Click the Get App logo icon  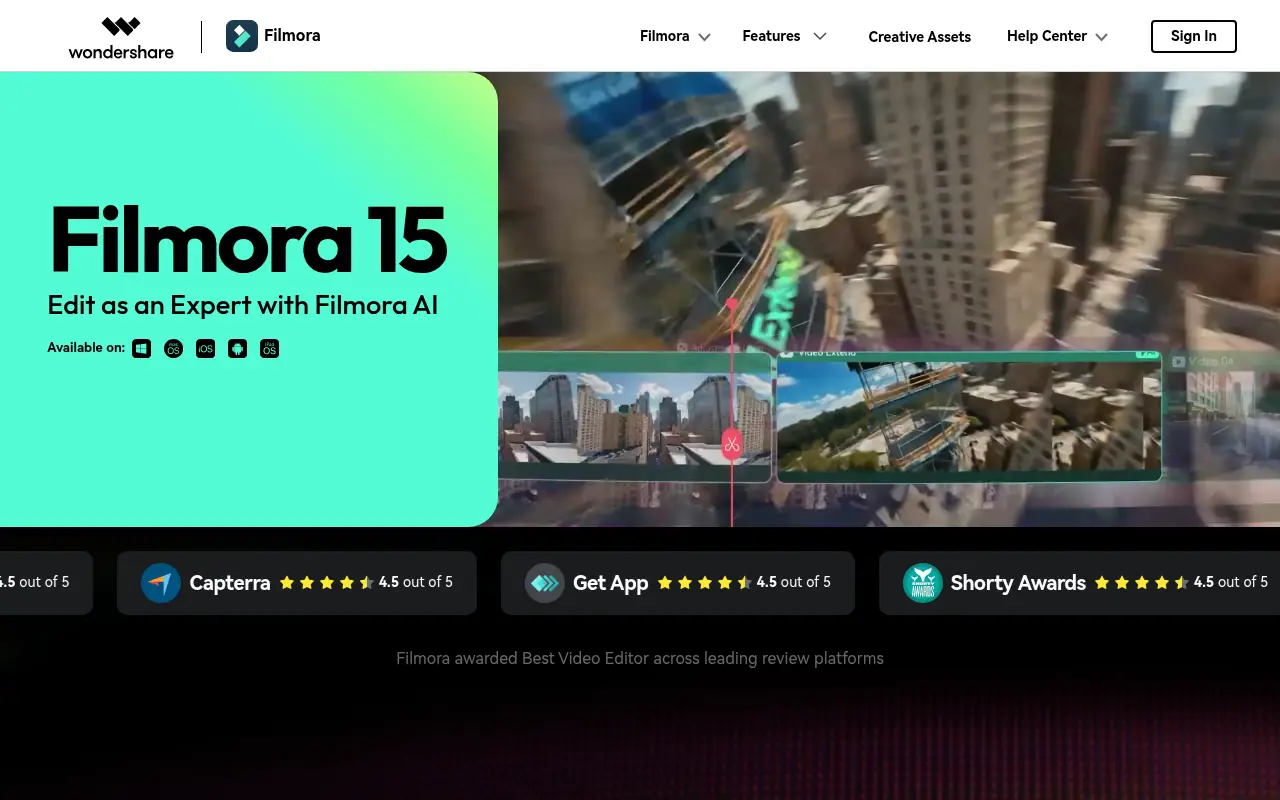(x=545, y=583)
